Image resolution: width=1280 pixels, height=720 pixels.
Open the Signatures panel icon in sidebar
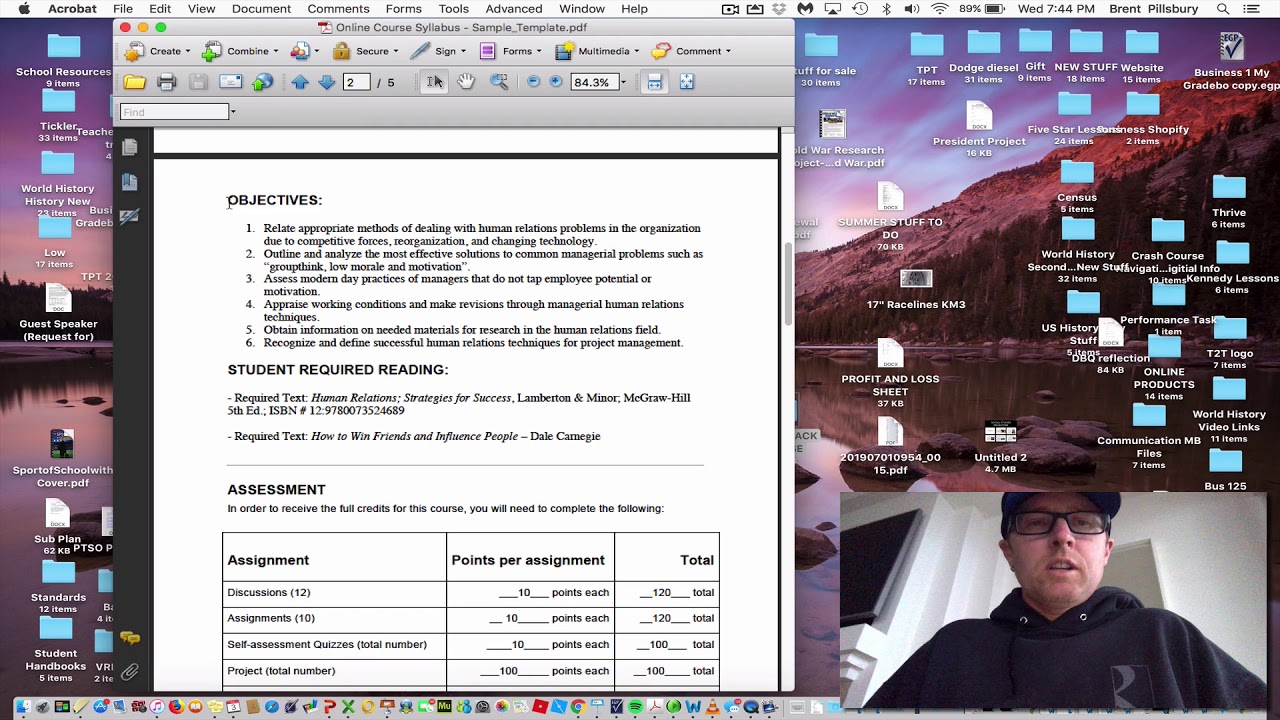click(129, 216)
